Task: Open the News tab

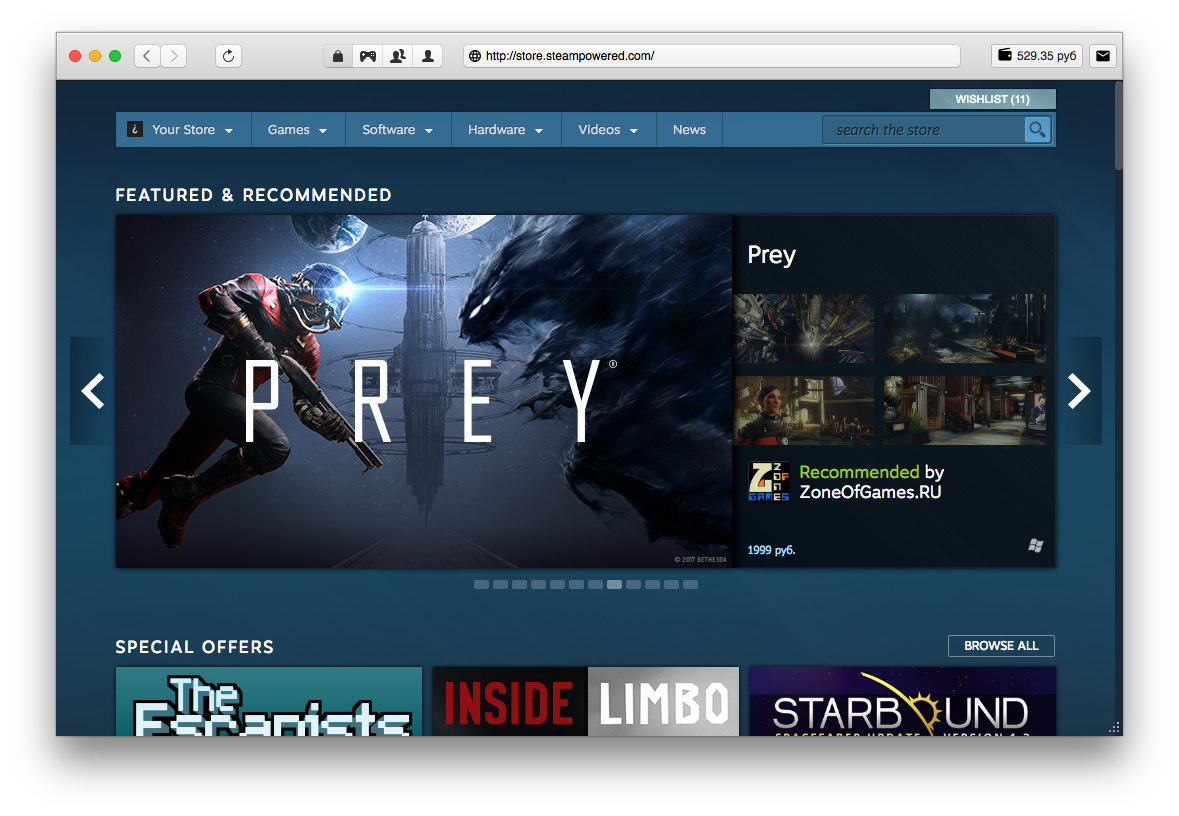Action: [x=689, y=129]
